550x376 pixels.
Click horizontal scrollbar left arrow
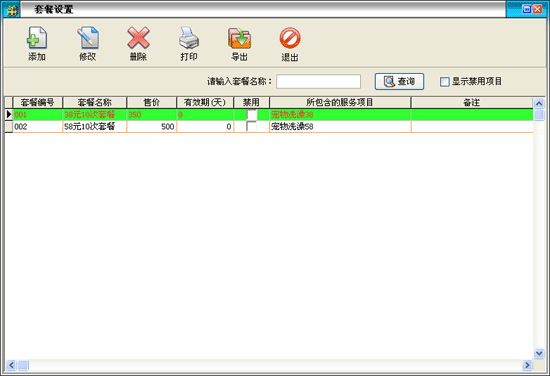click(x=11, y=365)
